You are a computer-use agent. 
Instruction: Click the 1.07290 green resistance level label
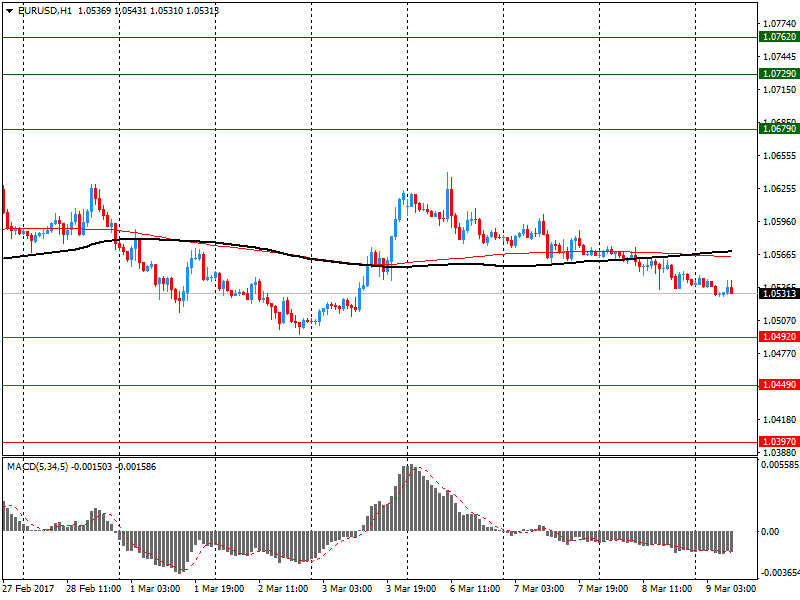[x=779, y=73]
